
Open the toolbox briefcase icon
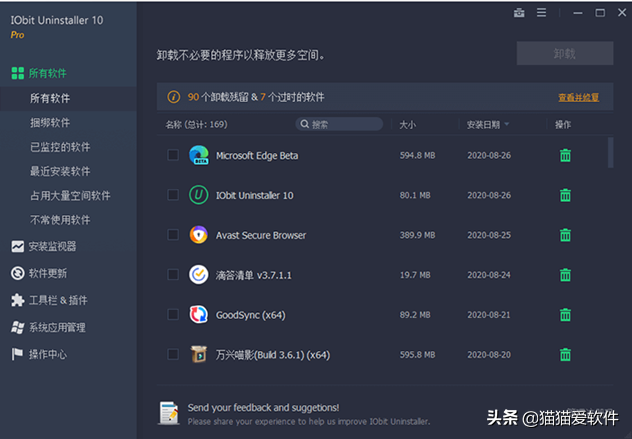point(519,13)
